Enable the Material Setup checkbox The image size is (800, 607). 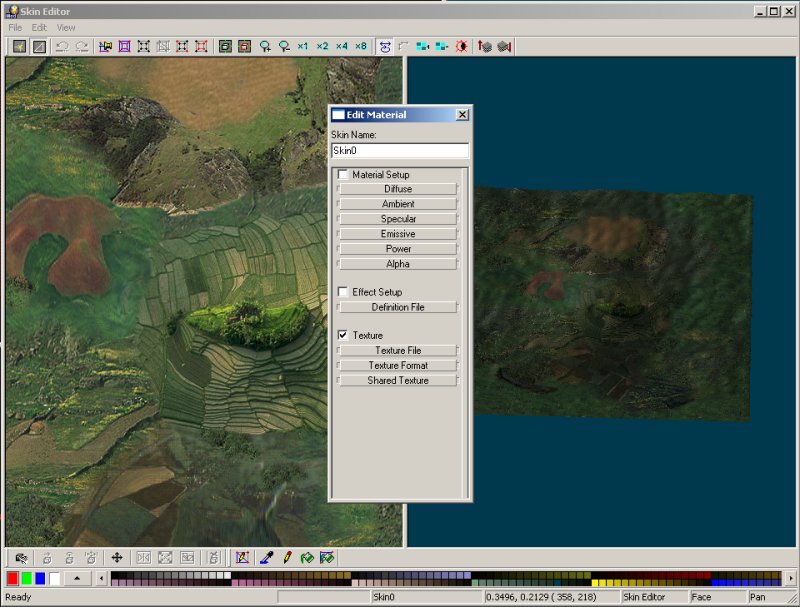(x=344, y=175)
